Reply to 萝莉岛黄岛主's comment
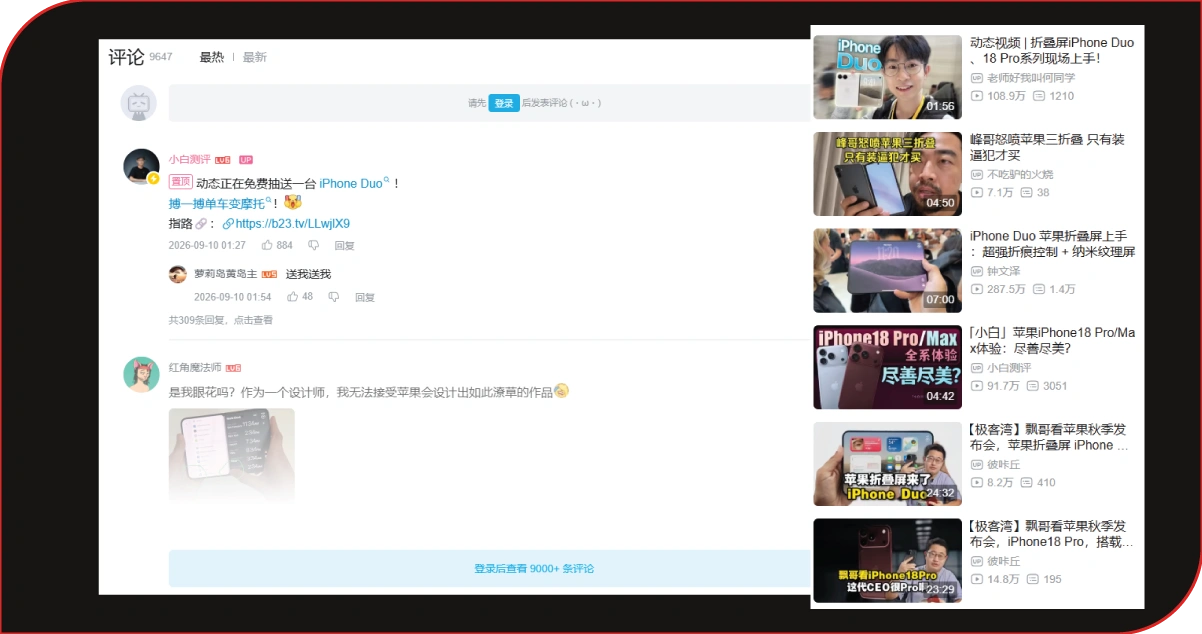The height and width of the screenshot is (634, 1202). [365, 297]
